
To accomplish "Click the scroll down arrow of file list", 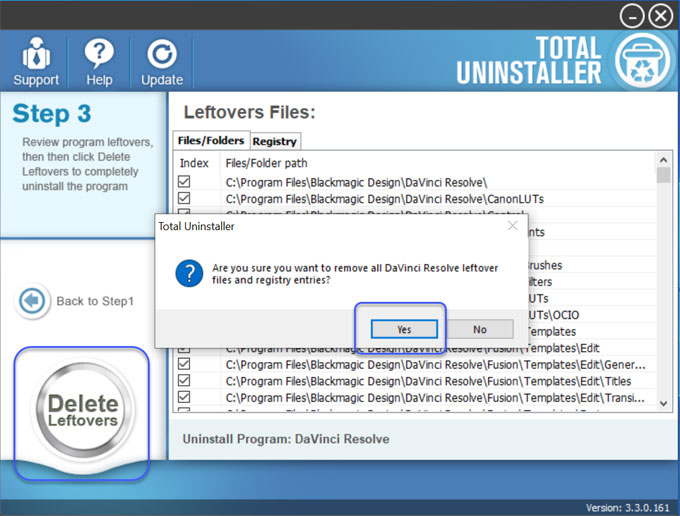I will [x=663, y=403].
